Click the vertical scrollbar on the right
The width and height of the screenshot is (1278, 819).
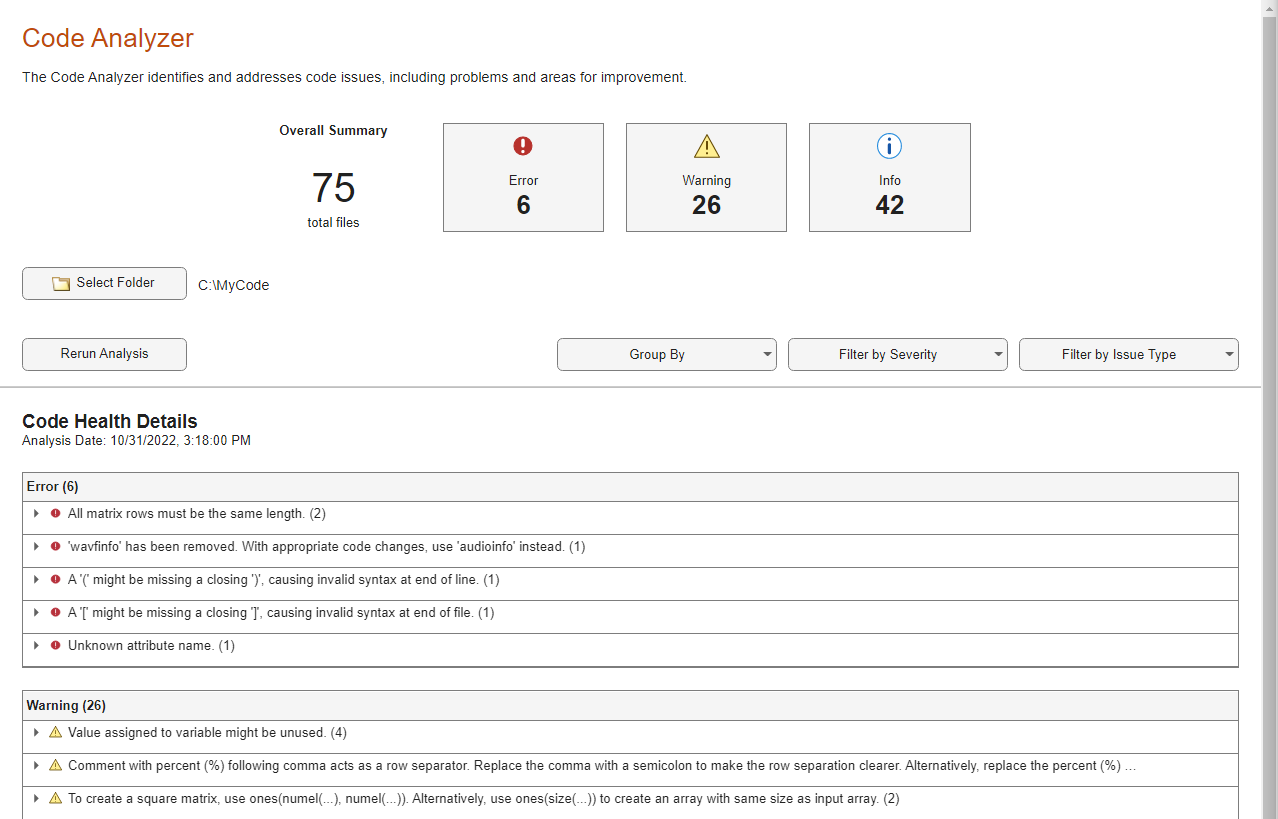coord(1269,400)
